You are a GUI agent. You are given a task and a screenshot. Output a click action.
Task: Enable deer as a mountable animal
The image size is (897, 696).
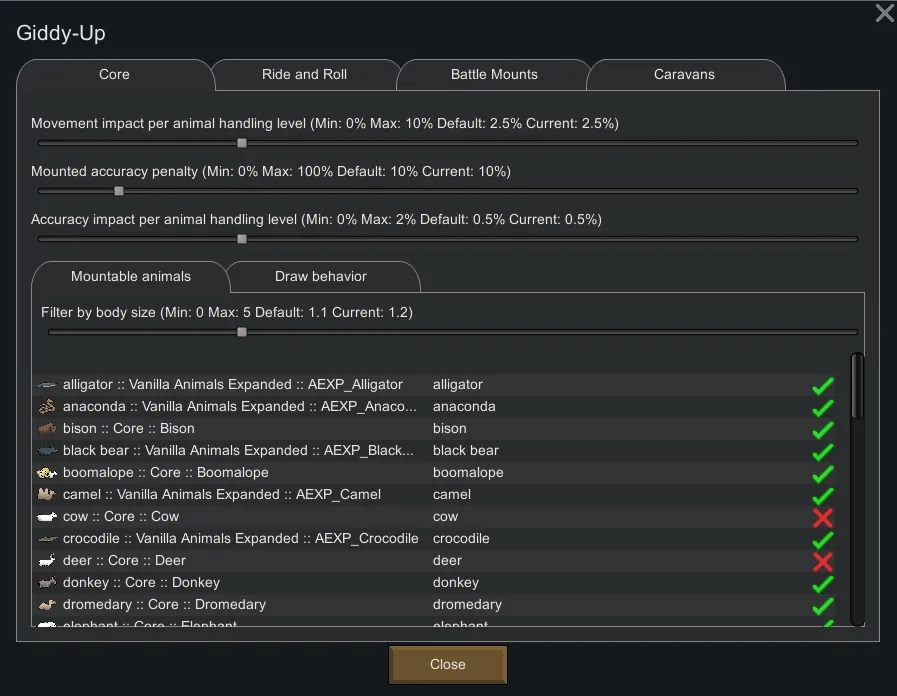tap(822, 561)
